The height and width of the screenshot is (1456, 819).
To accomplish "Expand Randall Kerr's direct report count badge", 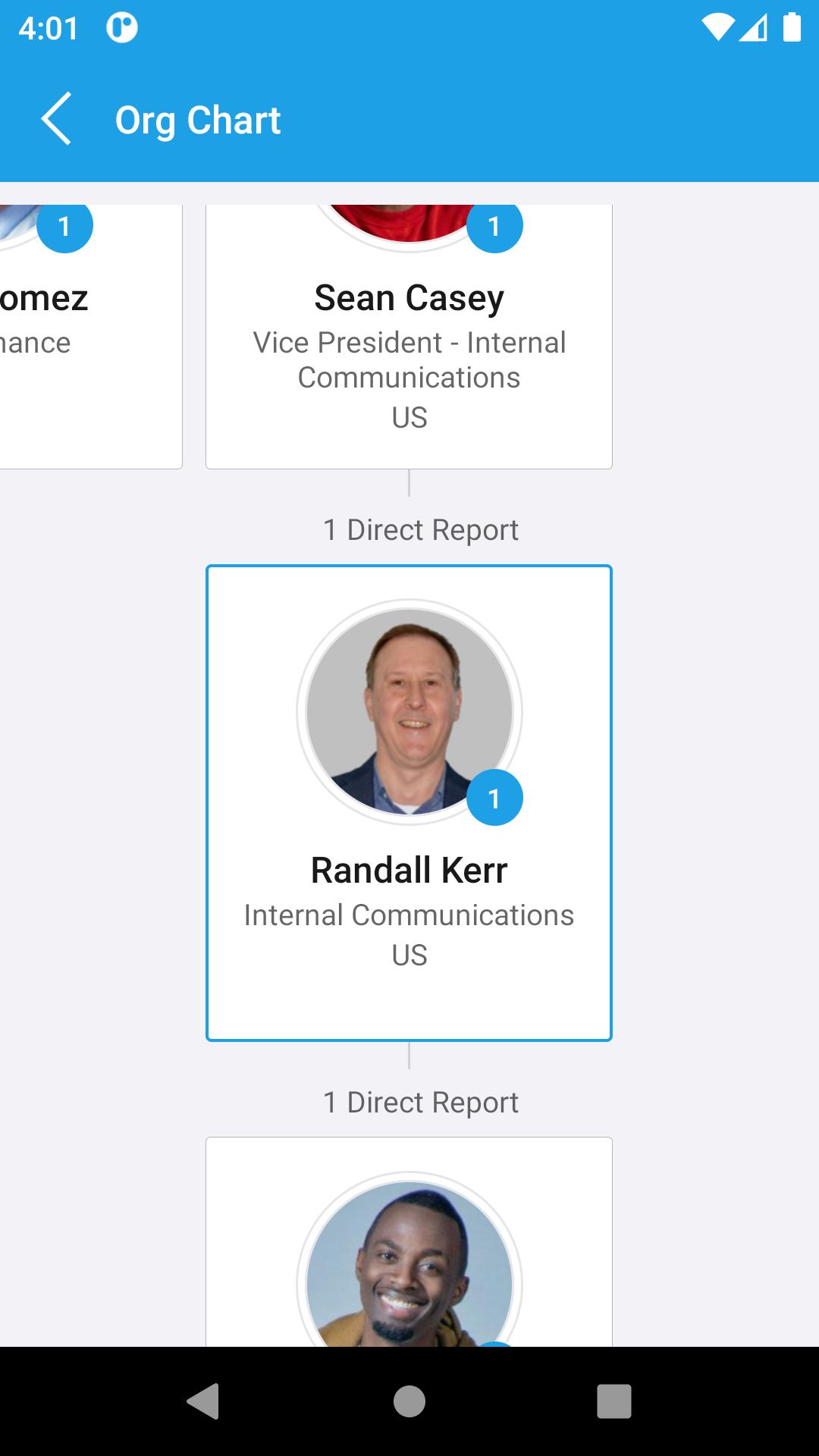I will pos(494,797).
